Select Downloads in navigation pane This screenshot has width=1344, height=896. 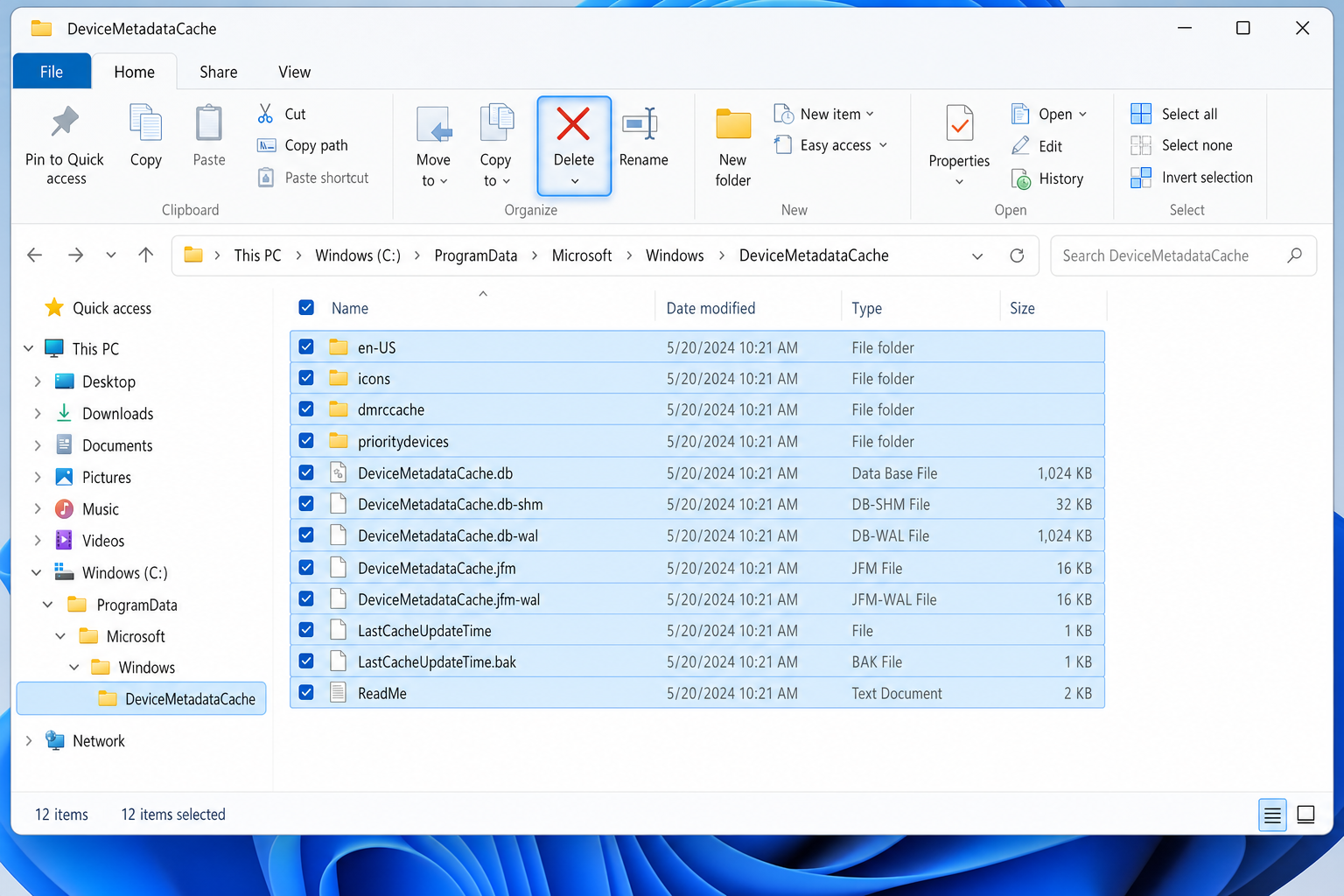point(118,414)
